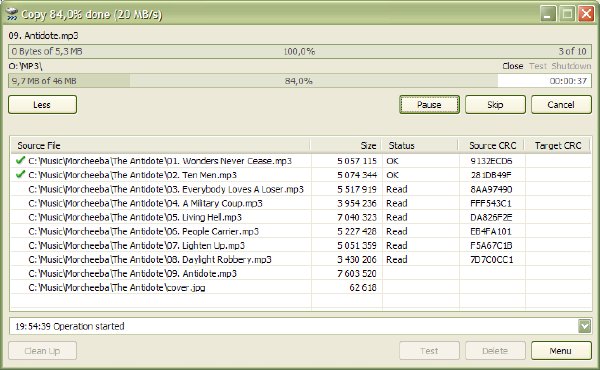Click the size value 7 603 520

point(357,274)
